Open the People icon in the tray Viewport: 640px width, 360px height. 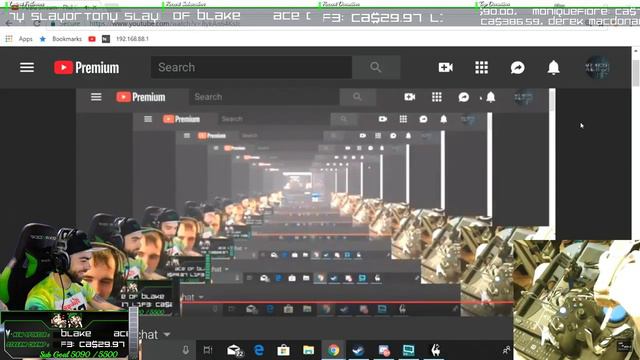click(507, 350)
